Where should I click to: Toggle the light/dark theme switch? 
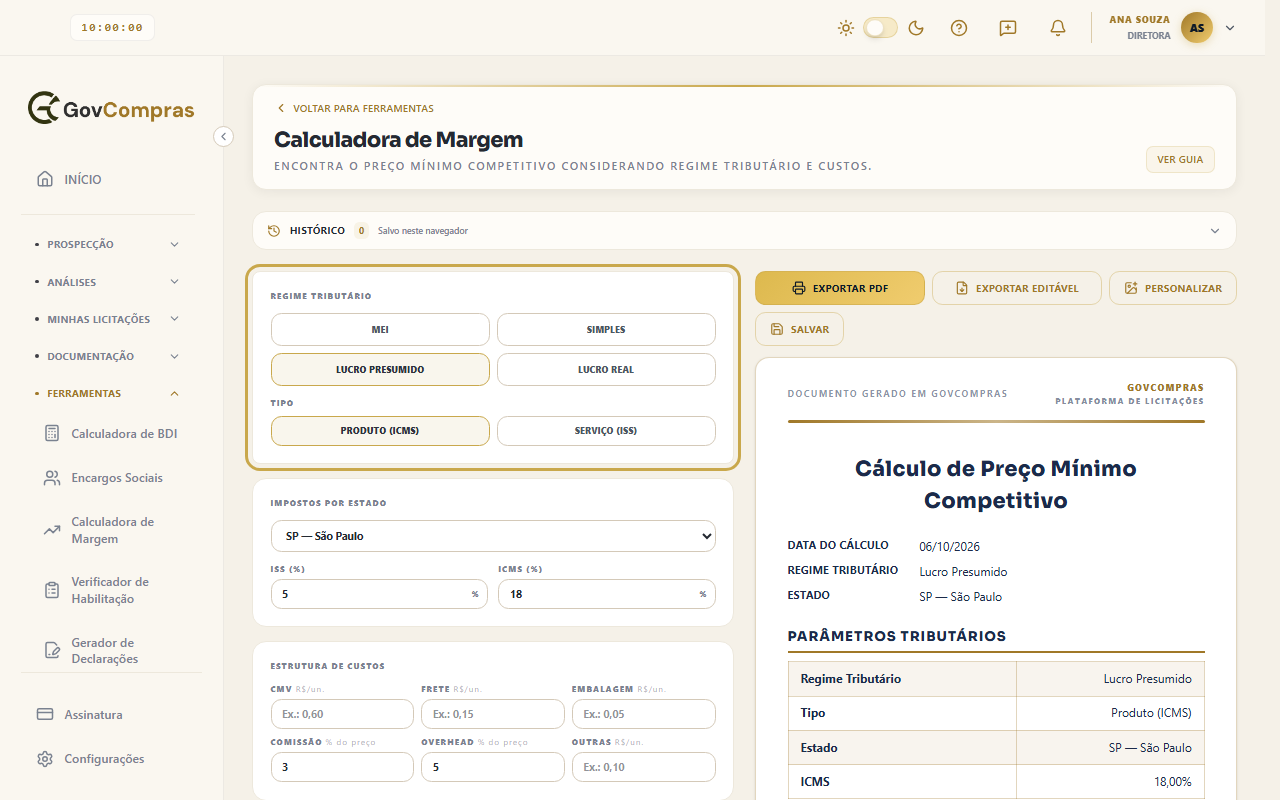coord(881,28)
